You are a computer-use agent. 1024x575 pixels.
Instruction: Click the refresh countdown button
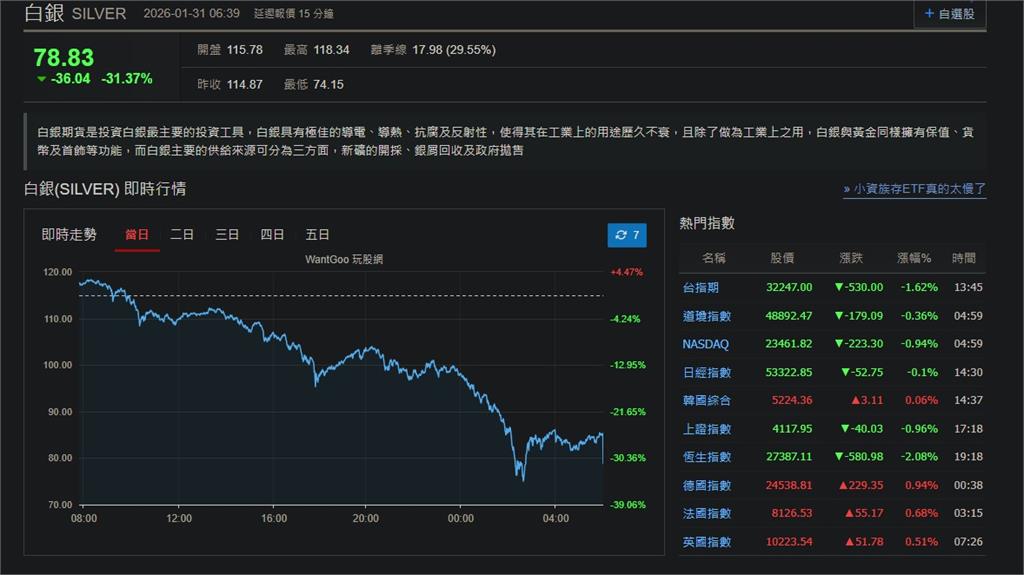[627, 235]
